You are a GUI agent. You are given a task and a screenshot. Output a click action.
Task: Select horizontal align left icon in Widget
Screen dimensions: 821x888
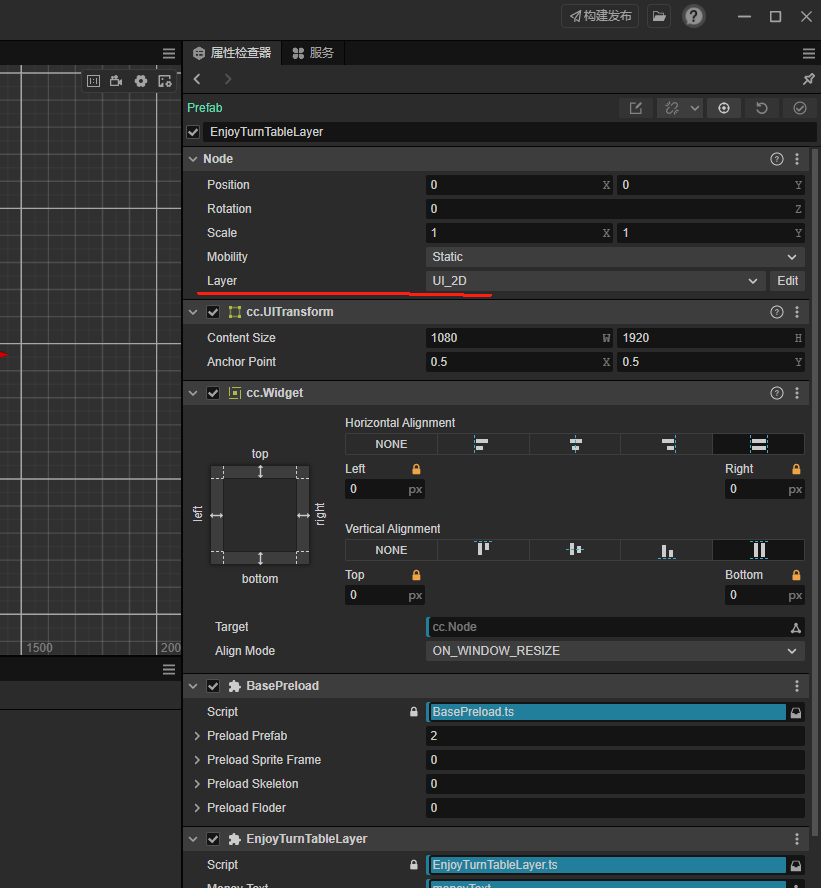click(x=482, y=443)
